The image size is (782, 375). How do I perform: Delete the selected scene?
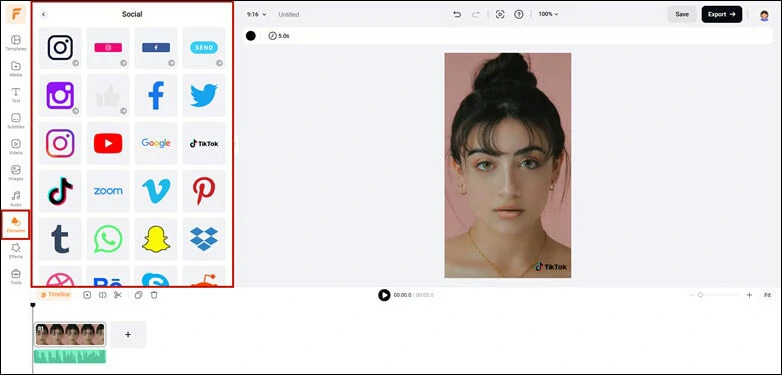[154, 295]
